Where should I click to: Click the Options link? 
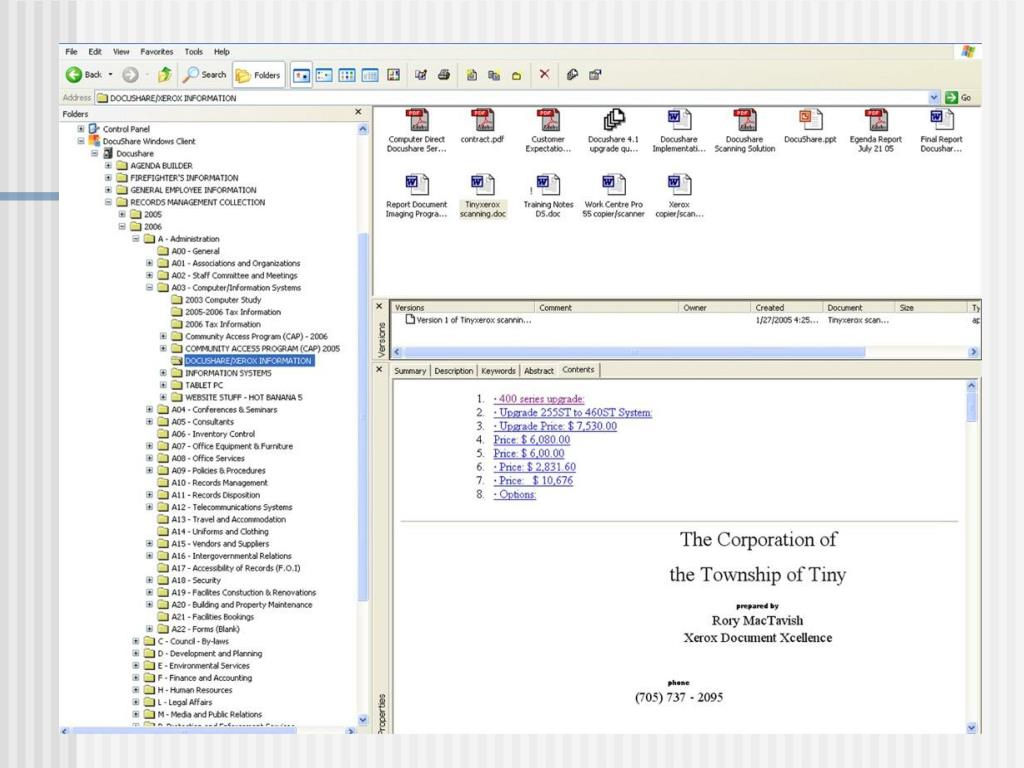click(x=515, y=494)
